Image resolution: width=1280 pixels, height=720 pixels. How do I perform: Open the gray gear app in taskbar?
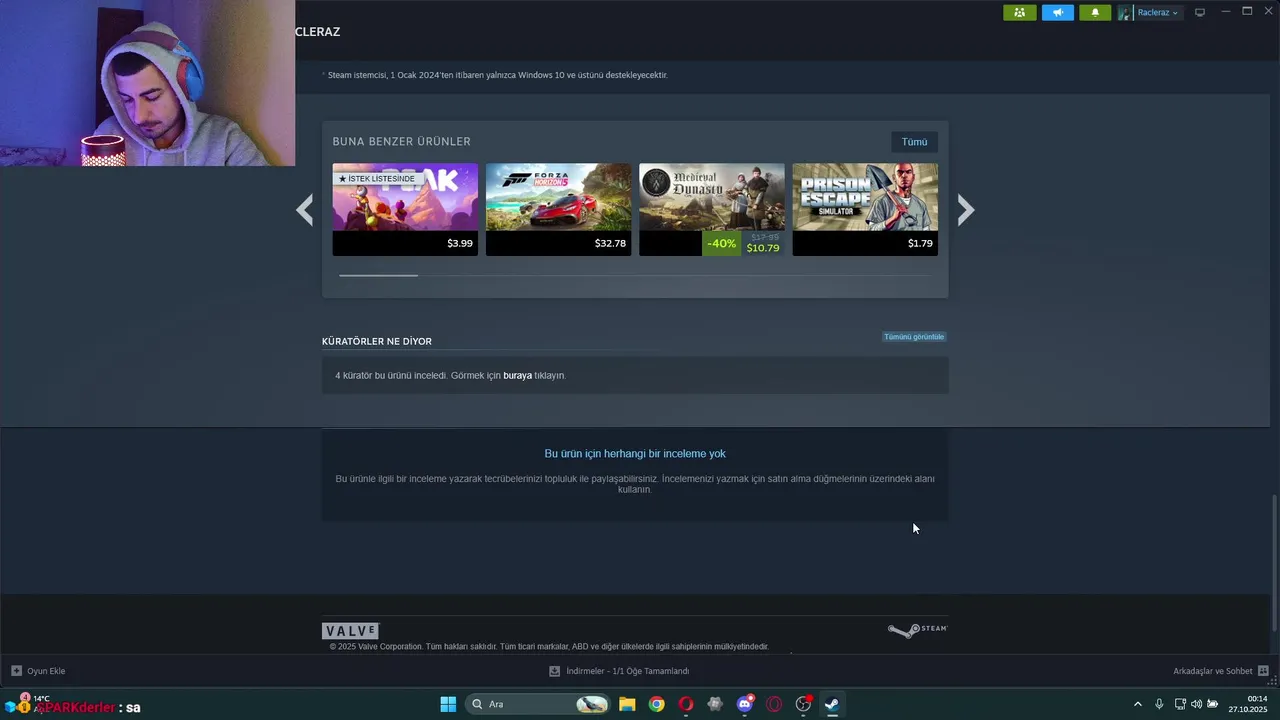point(715,704)
